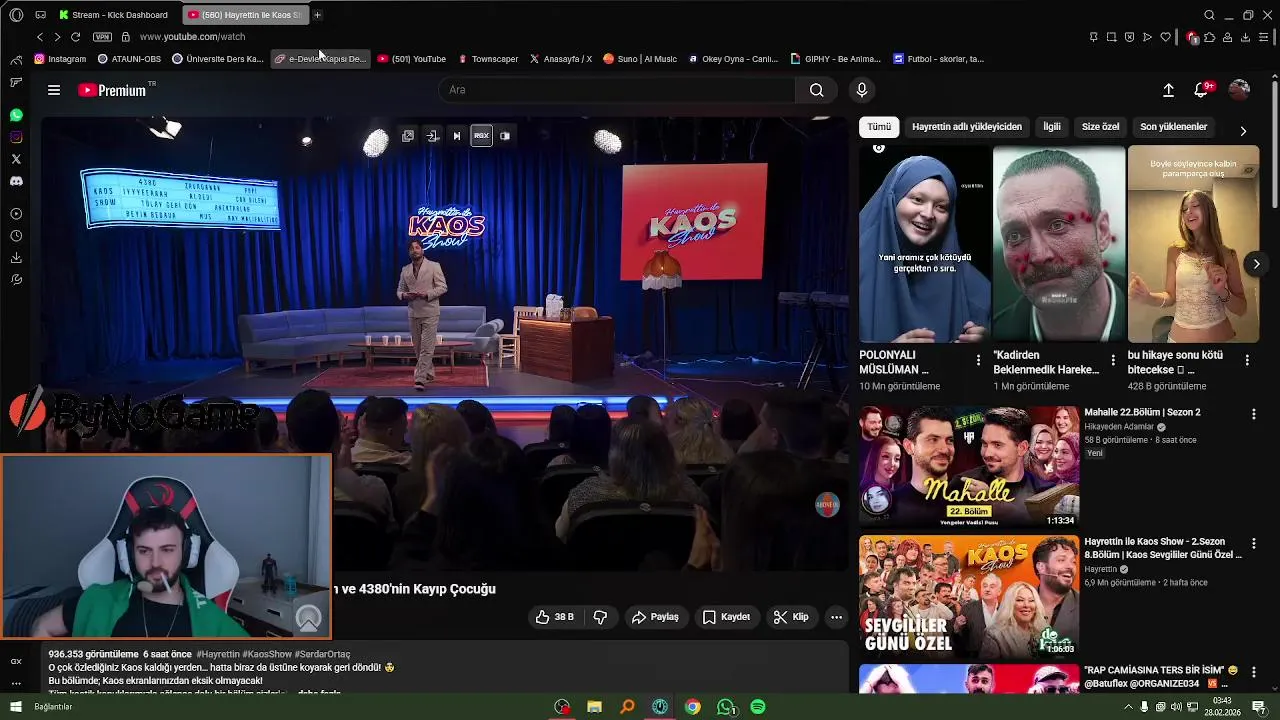Open the YouTube guide hamburger menu
Screen dimensions: 1280x720
click(54, 90)
